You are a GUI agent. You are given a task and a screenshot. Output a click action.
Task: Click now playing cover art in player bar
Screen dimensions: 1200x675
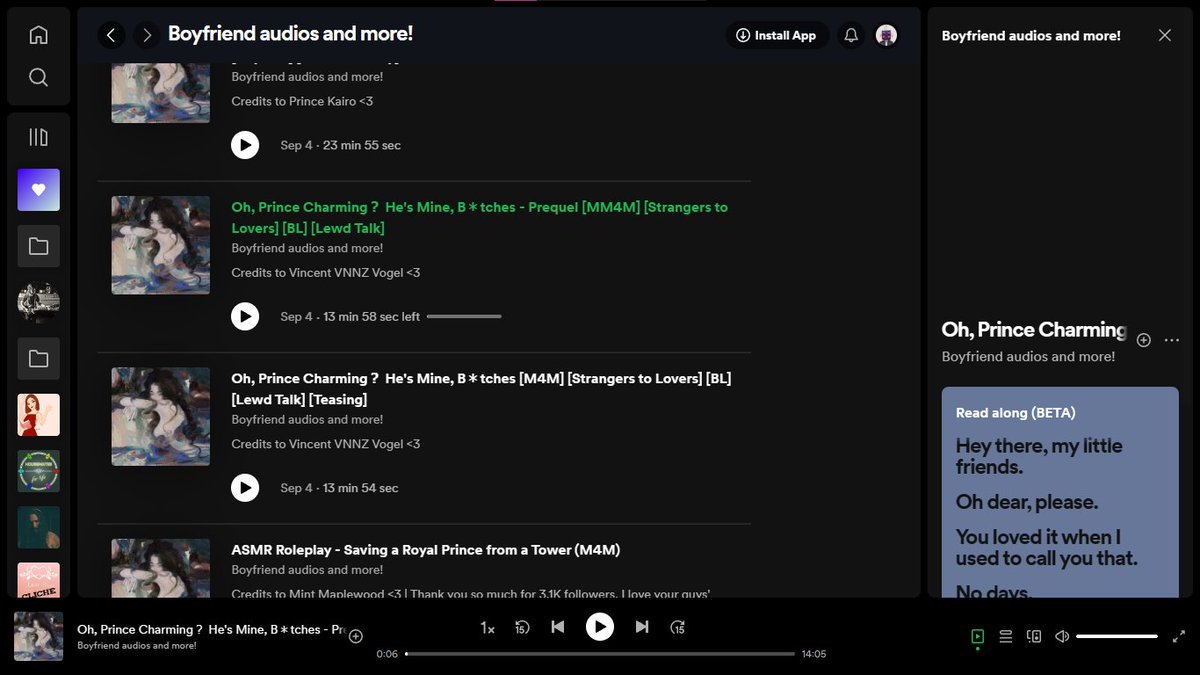[x=38, y=636]
